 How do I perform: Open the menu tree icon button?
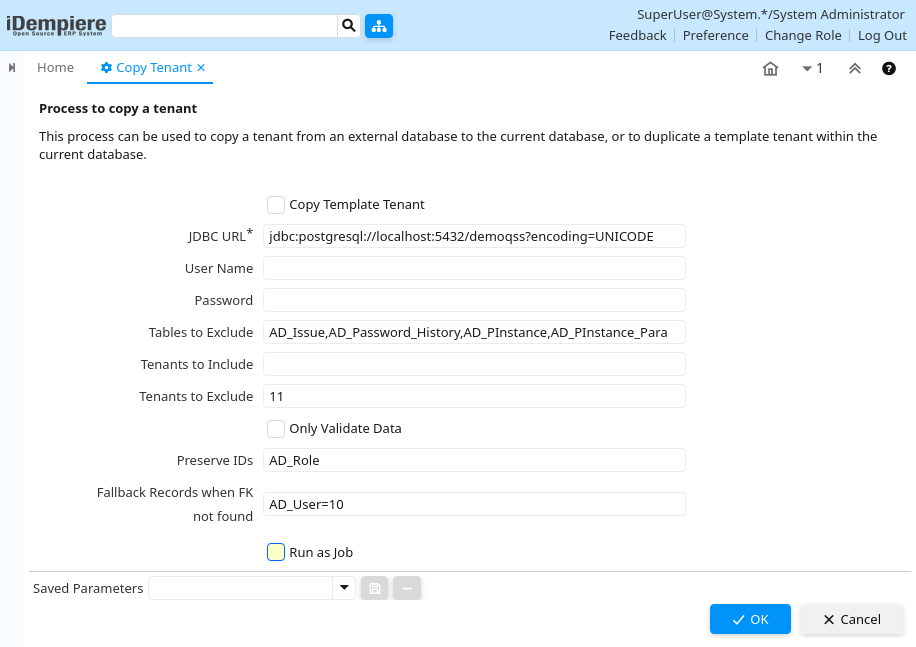pyautogui.click(x=379, y=26)
